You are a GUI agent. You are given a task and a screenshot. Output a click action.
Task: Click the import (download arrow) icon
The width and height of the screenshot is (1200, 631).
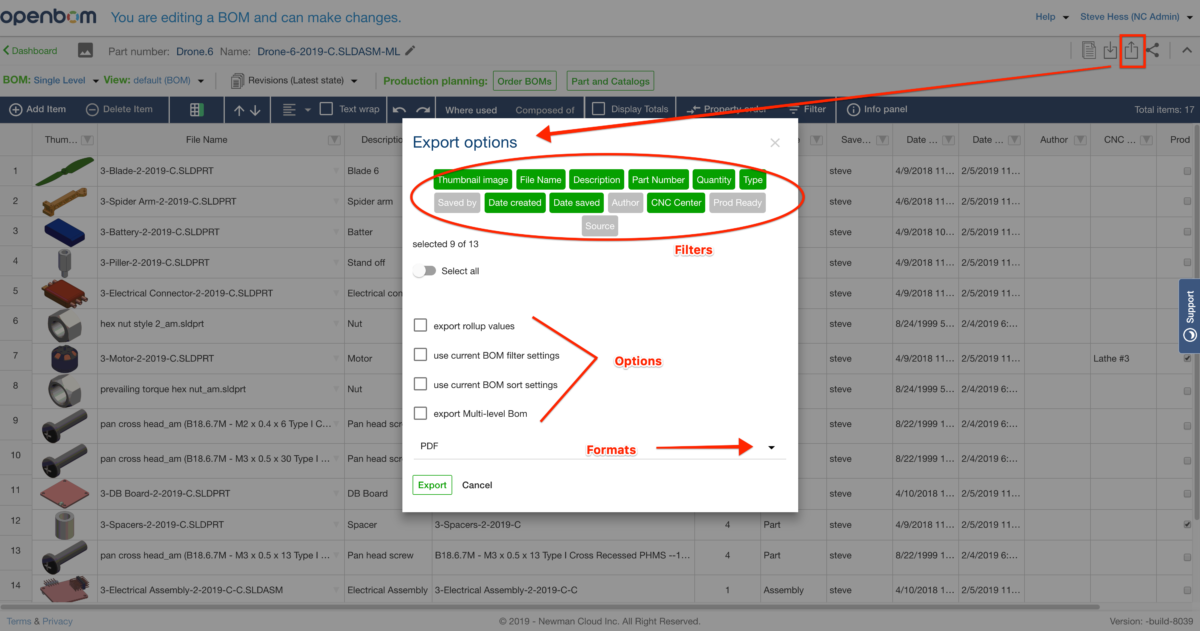coord(1110,50)
